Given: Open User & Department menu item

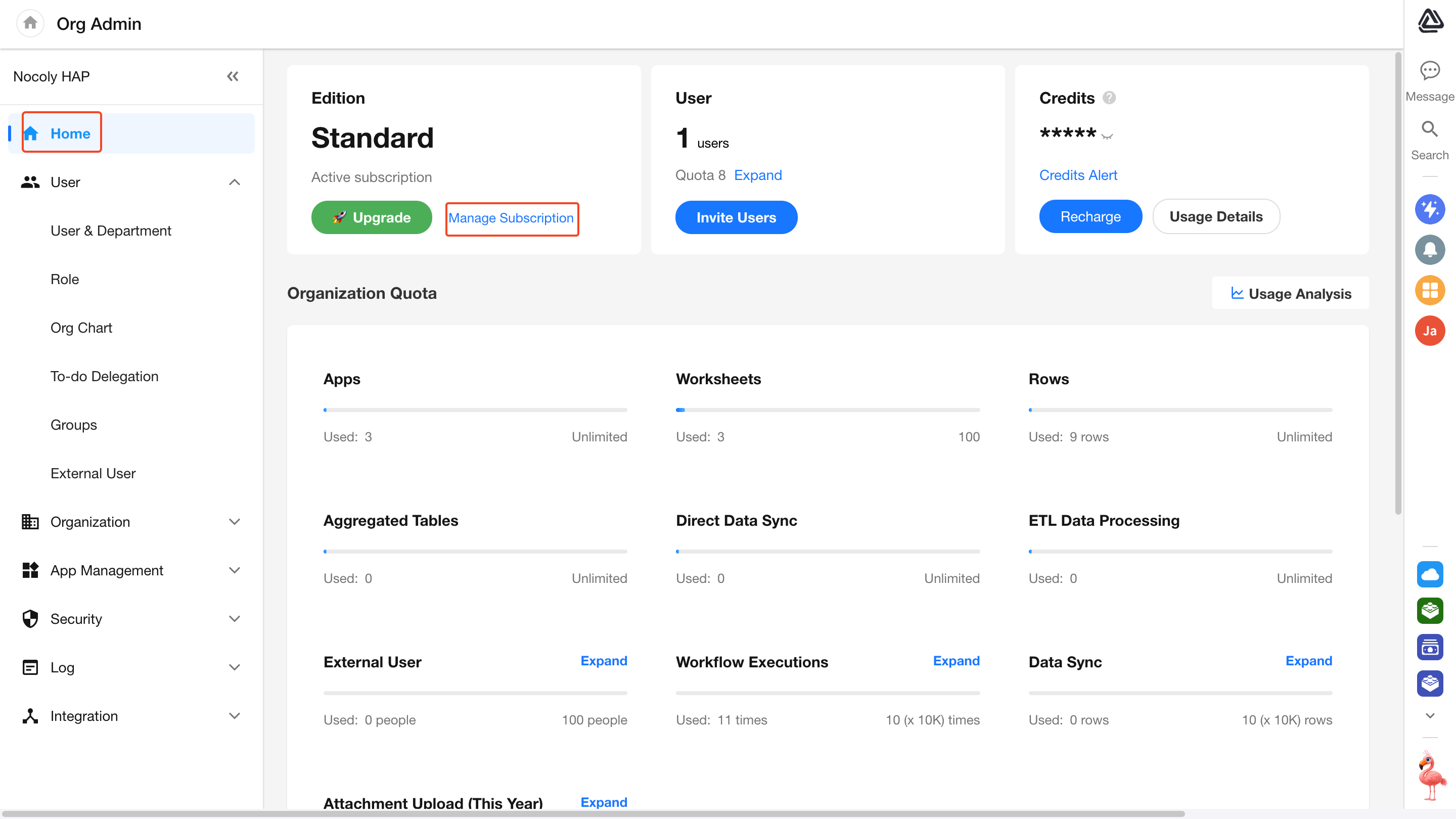Looking at the screenshot, I should point(111,231).
